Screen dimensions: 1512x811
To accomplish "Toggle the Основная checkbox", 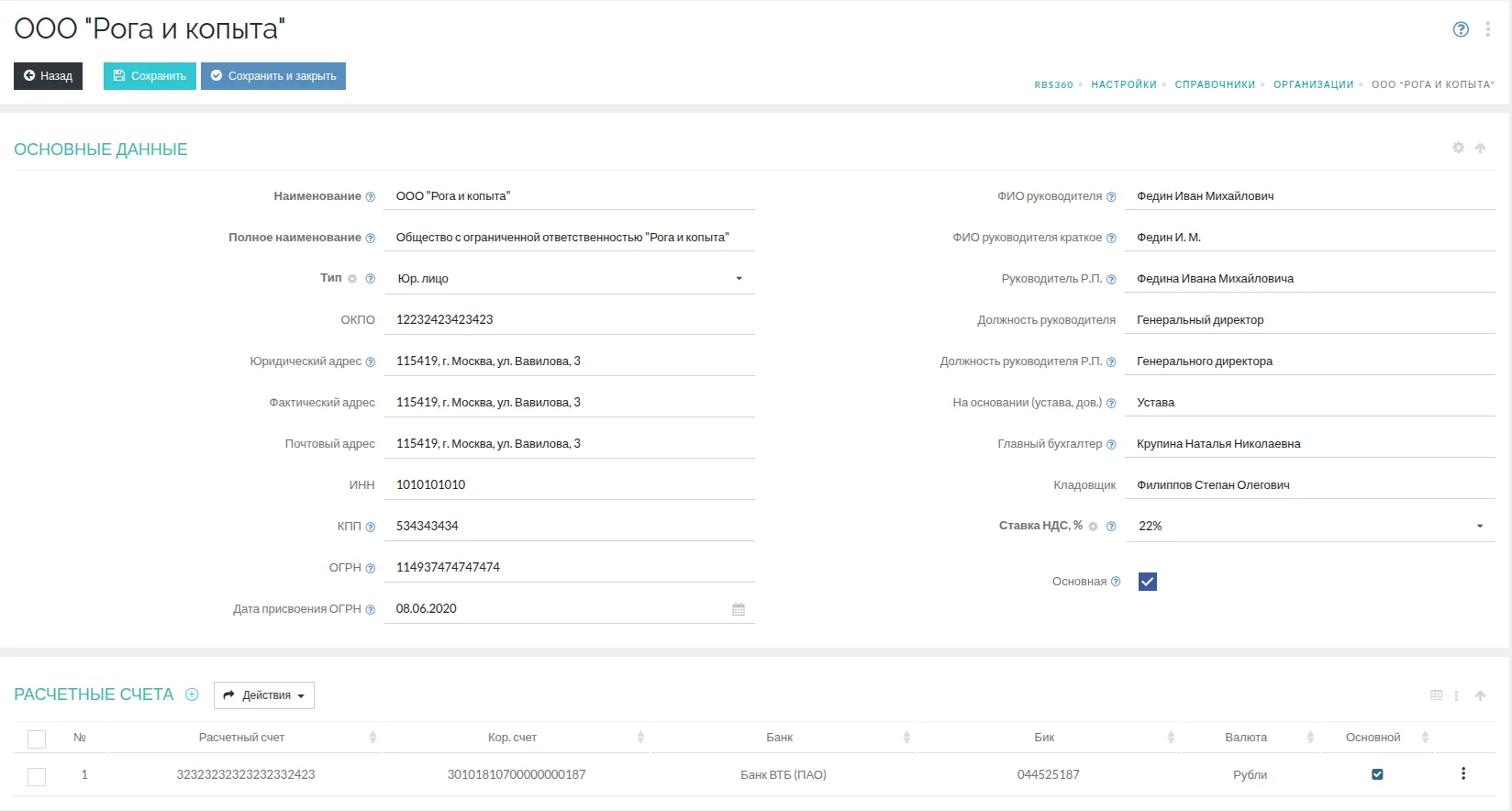I will coord(1147,582).
